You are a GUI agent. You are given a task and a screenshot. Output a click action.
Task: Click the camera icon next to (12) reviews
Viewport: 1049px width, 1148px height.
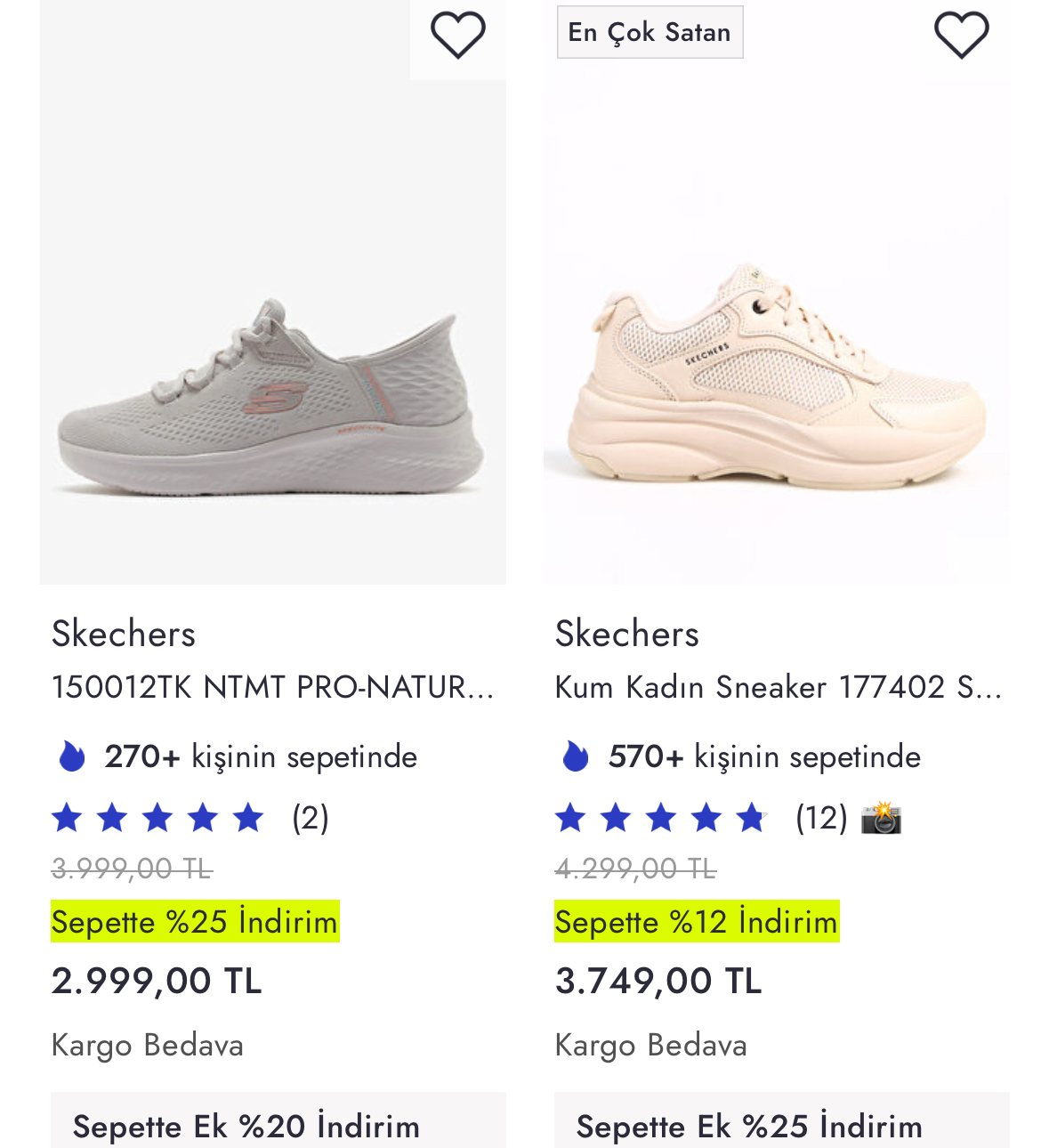click(881, 817)
